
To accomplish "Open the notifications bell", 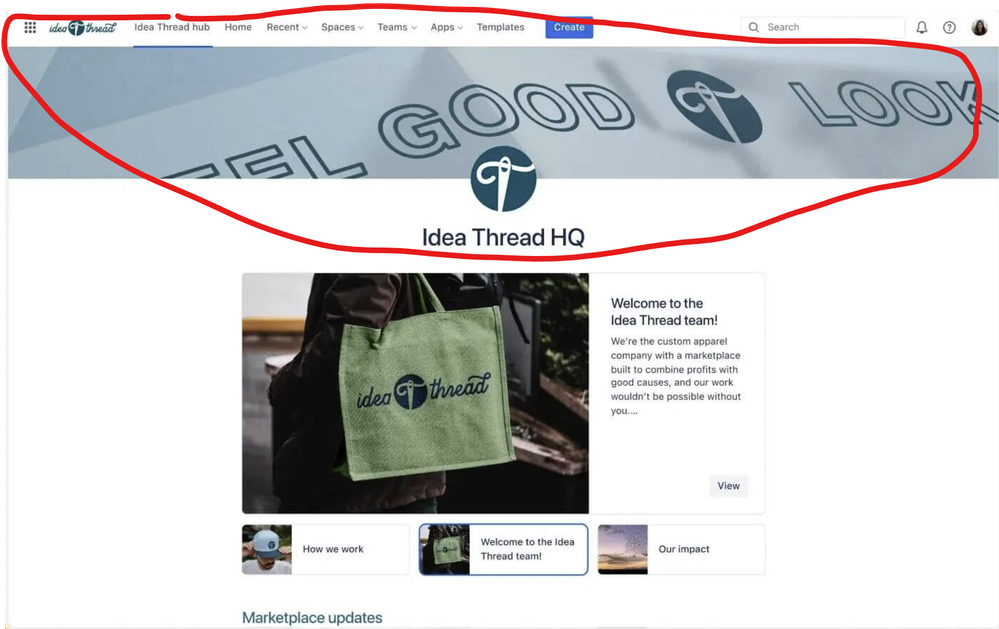I will [x=921, y=27].
